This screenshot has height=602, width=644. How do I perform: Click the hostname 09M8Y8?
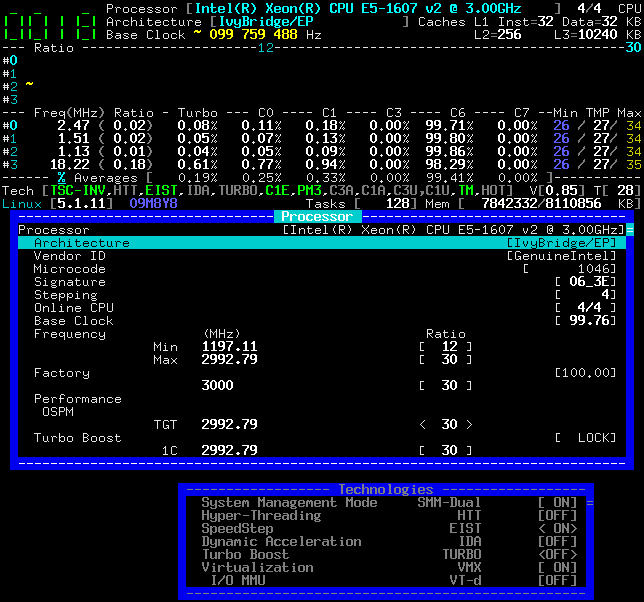point(154,204)
